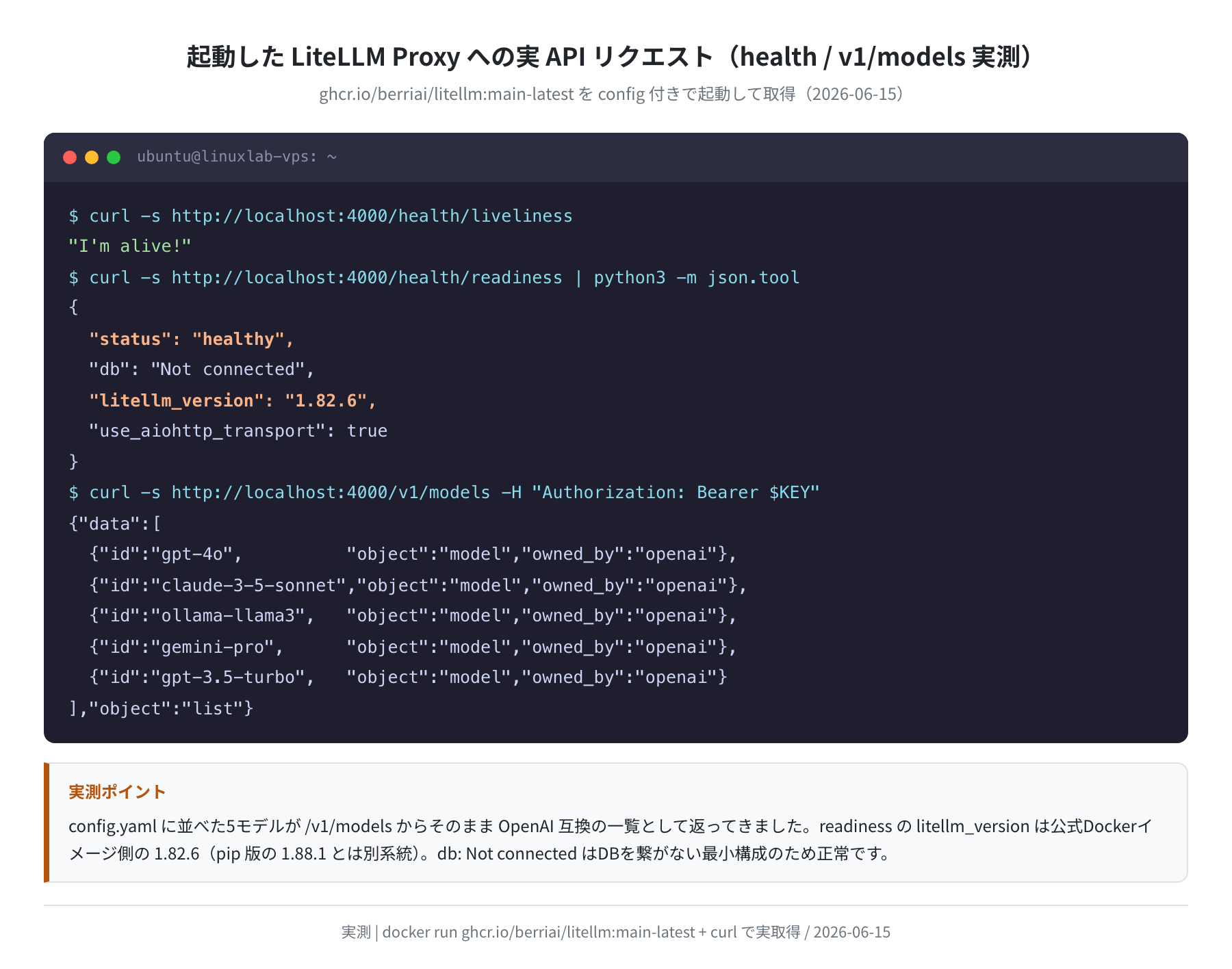This screenshot has height=969, width=1232.
Task: Select the curl health/liveliness command line
Action: (320, 216)
